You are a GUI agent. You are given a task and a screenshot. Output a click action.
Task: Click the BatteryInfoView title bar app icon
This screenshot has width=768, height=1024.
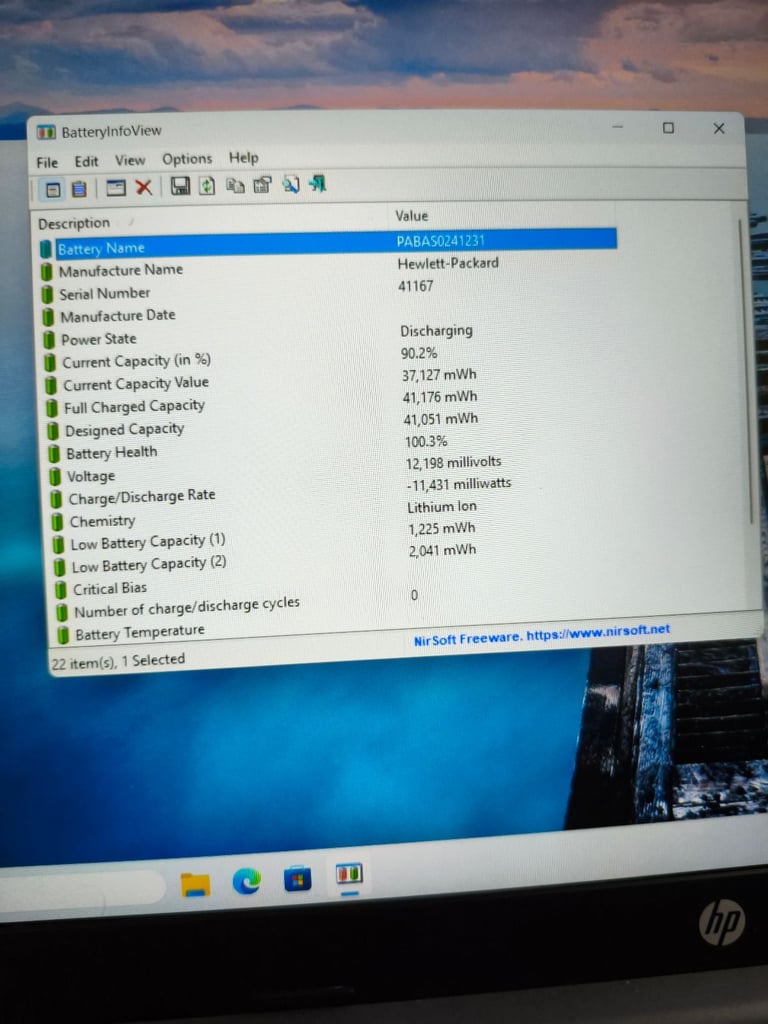click(46, 133)
